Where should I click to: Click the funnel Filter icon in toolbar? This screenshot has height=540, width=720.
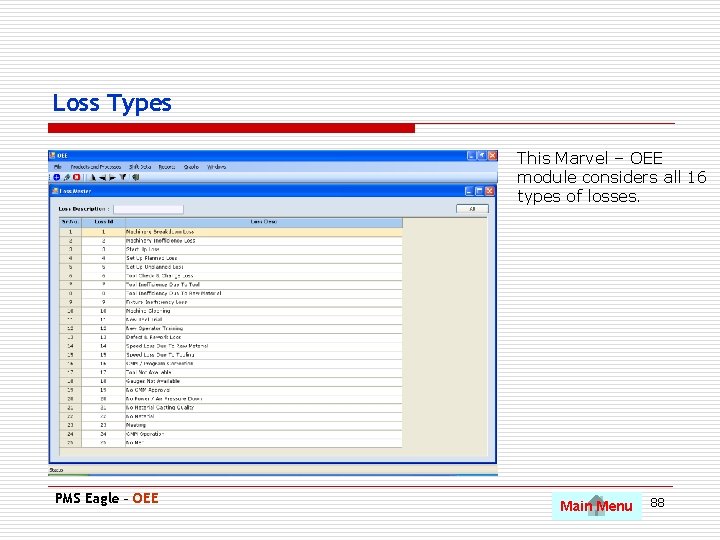point(123,177)
